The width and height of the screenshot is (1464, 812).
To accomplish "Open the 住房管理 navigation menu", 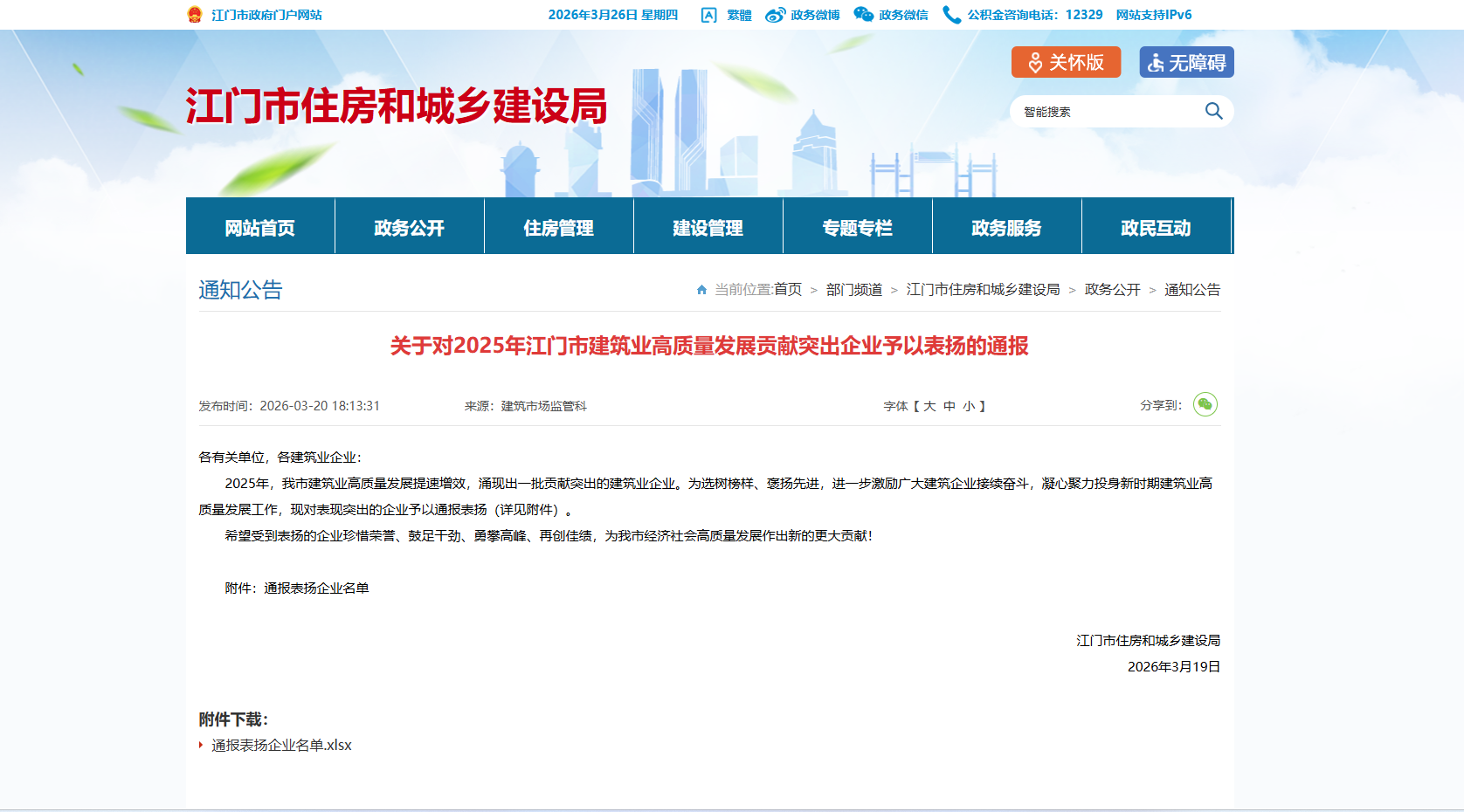I will point(558,227).
